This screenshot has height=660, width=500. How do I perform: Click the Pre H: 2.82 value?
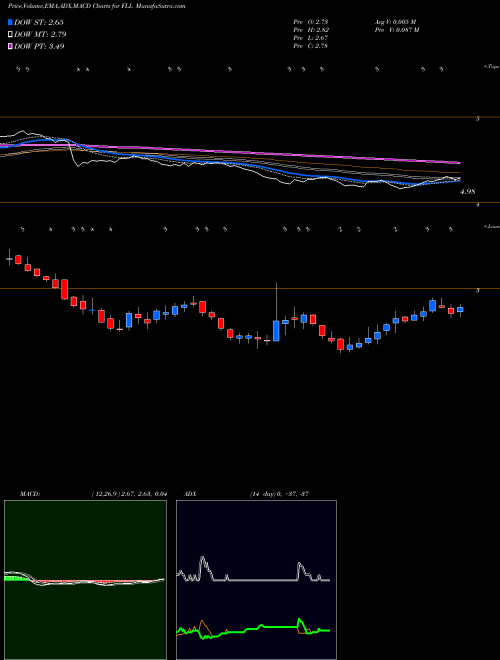point(311,29)
